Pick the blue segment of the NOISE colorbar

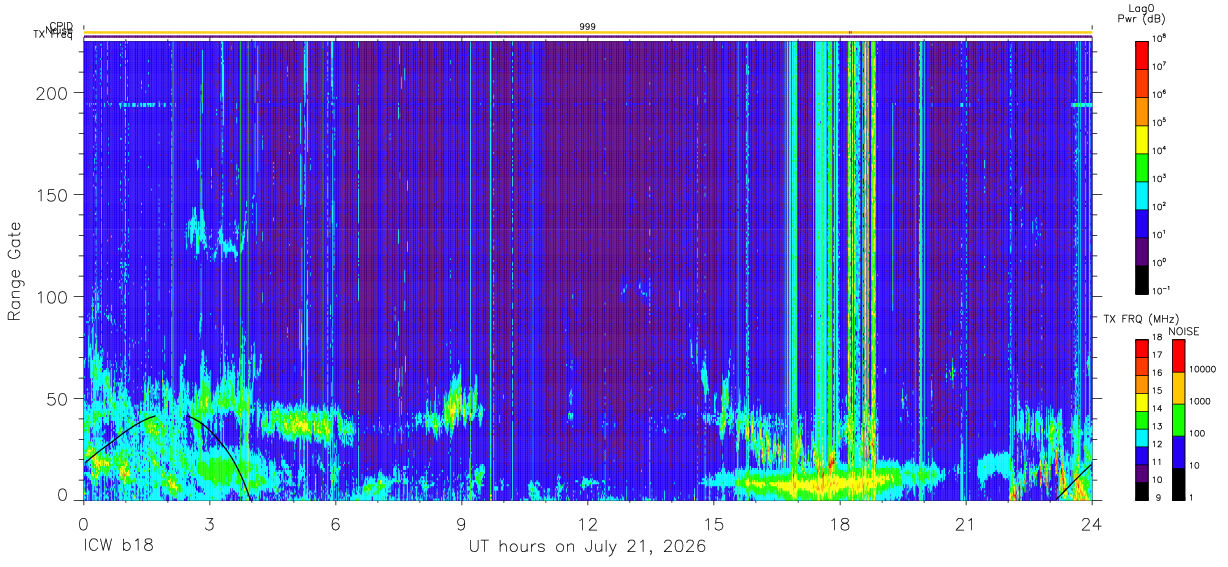click(x=1178, y=452)
